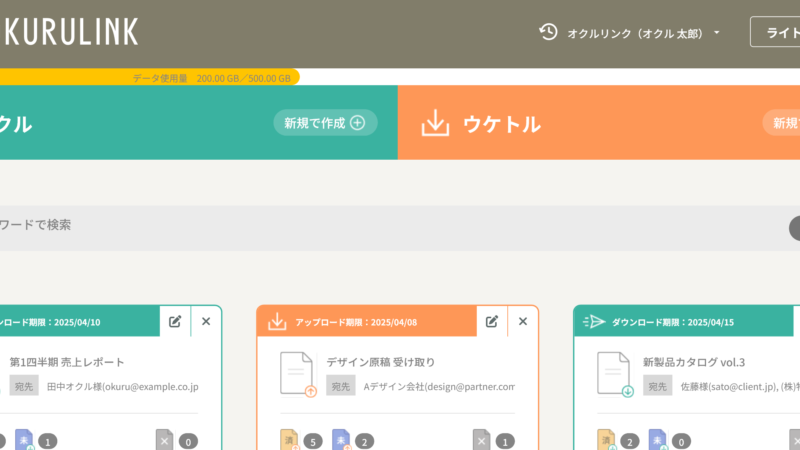Click download icon beside アップロード期限 2025/04/08
Viewport: 800px width, 450px height.
[277, 322]
